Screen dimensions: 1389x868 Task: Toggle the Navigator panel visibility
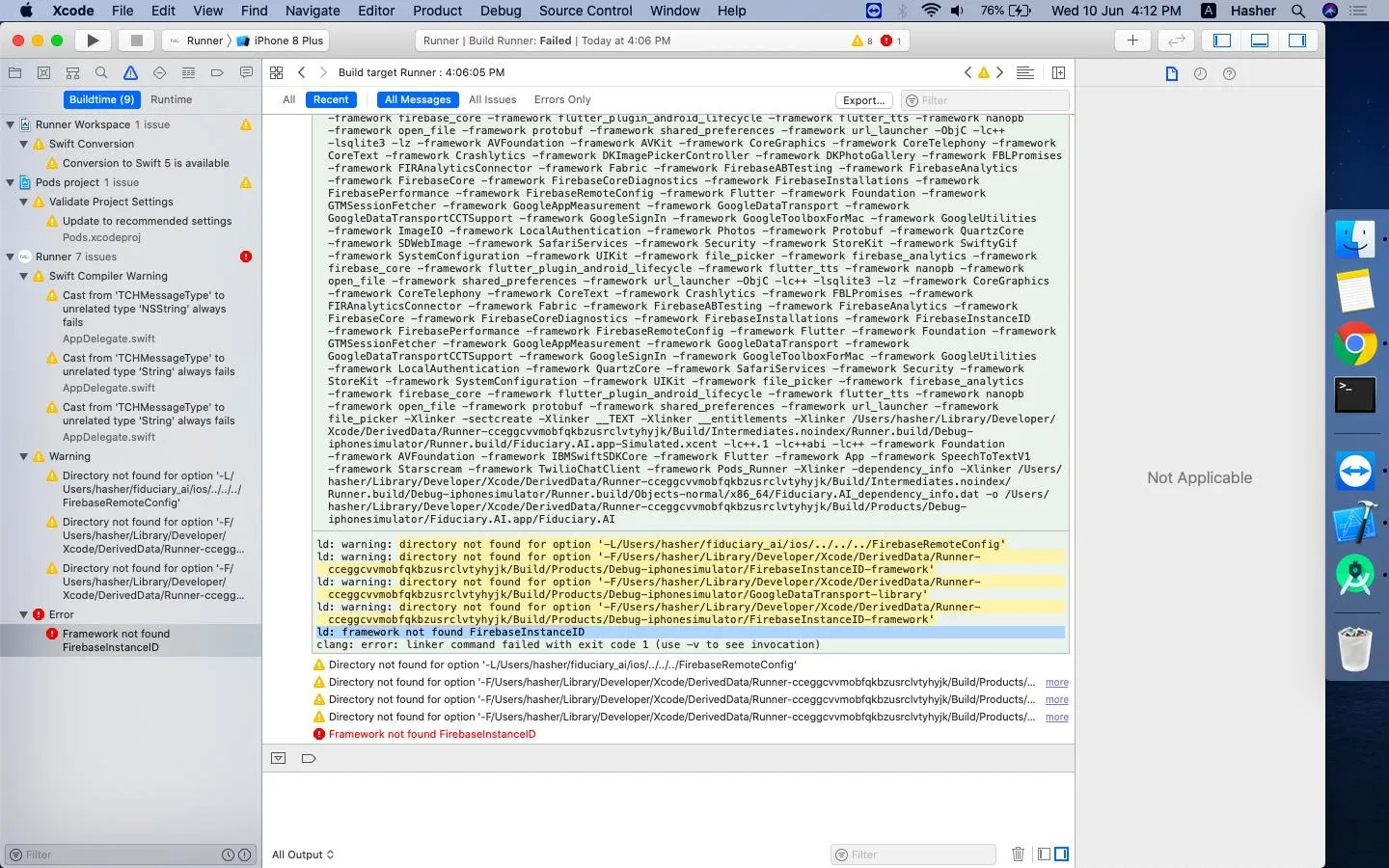(1222, 41)
